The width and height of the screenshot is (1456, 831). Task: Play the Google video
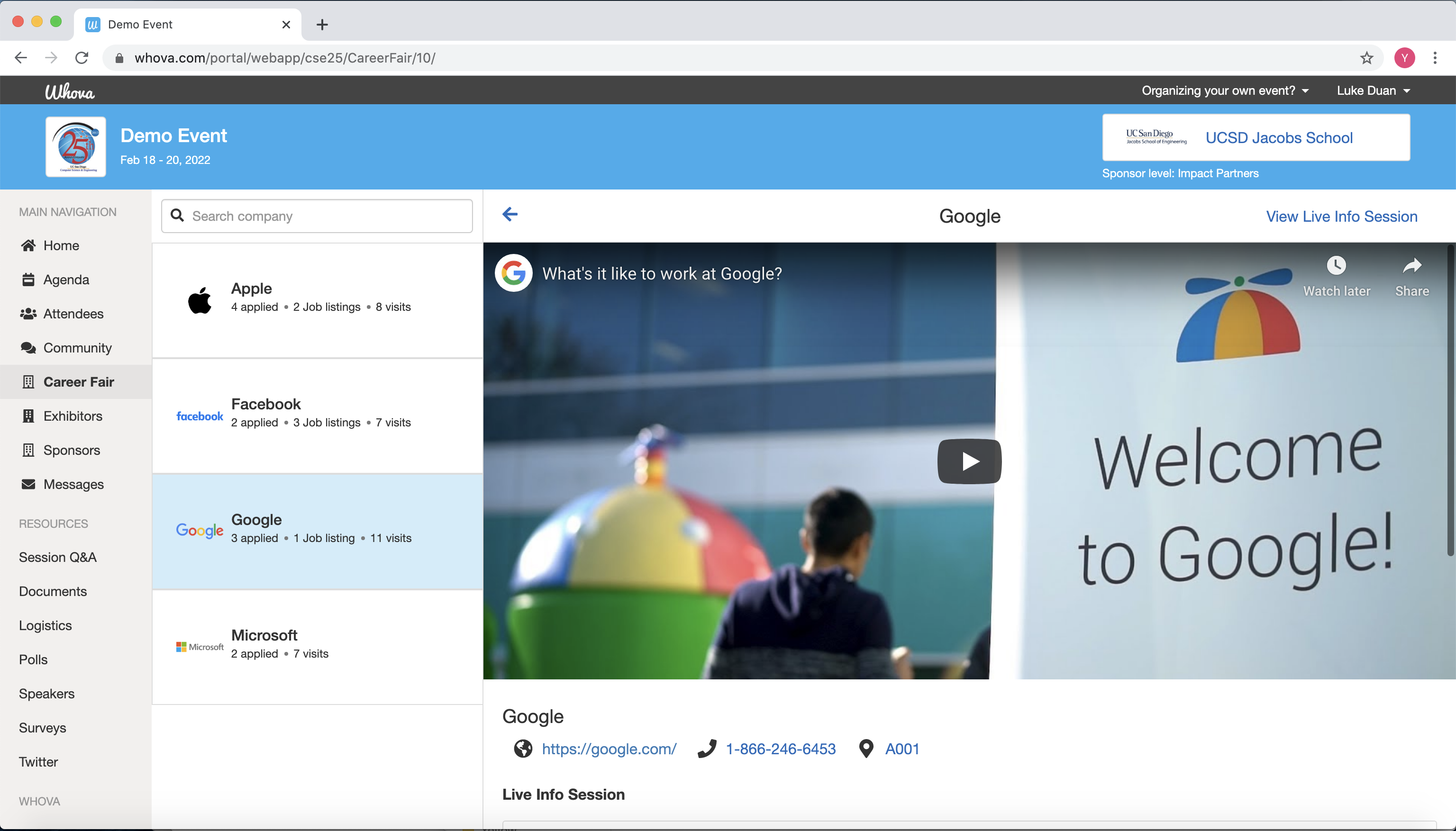(x=969, y=461)
